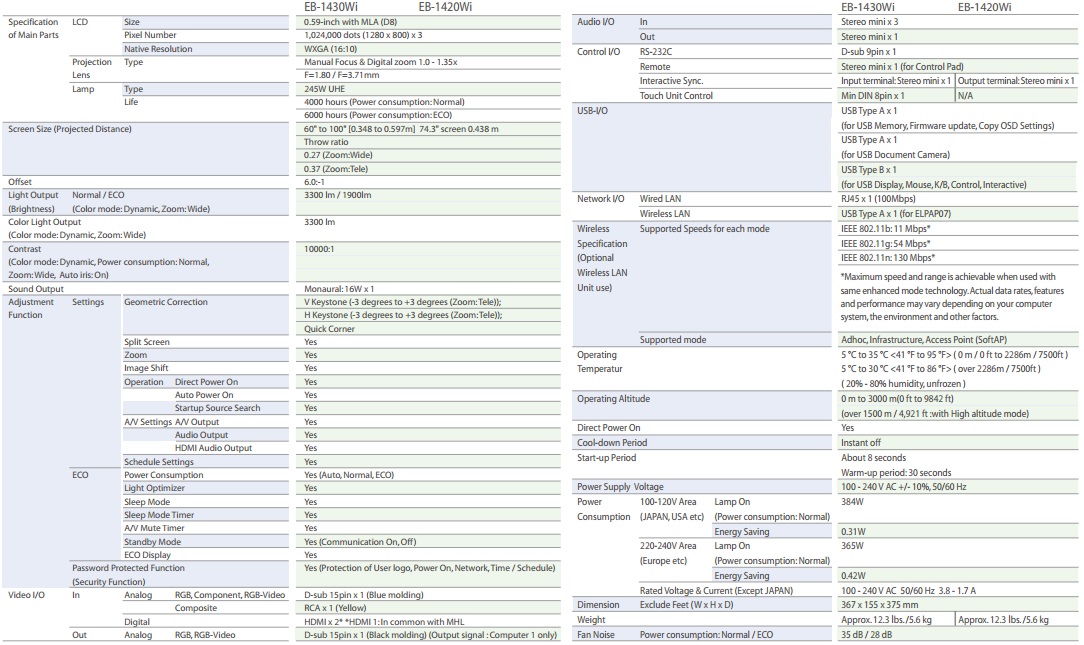Click the 'A/V Mute Timer' label
1084x645 pixels.
pyautogui.click(x=154, y=529)
